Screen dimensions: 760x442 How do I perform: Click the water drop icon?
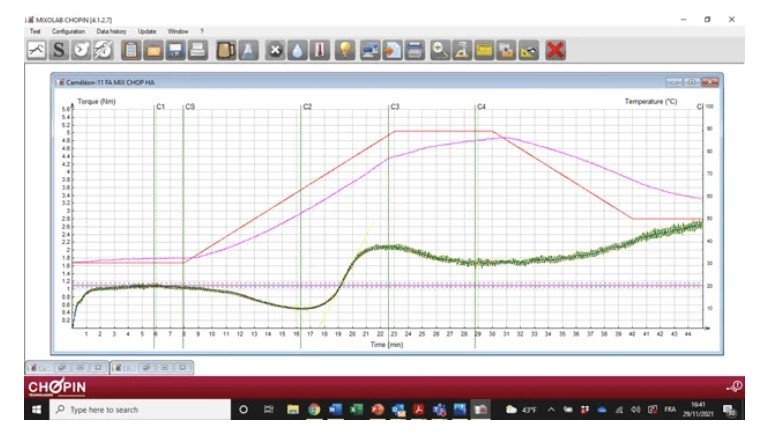298,49
